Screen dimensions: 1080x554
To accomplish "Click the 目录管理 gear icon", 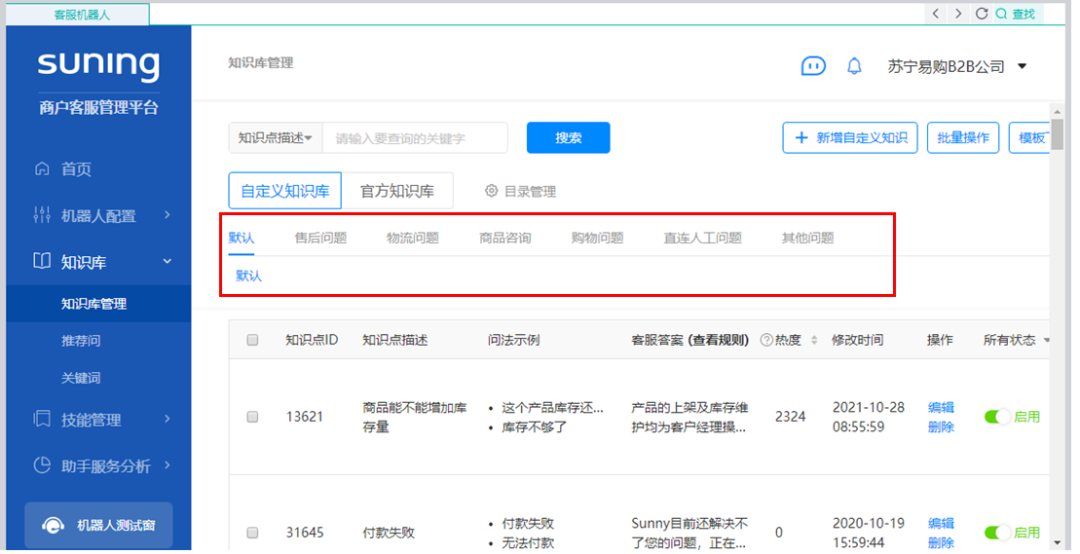I will point(491,191).
